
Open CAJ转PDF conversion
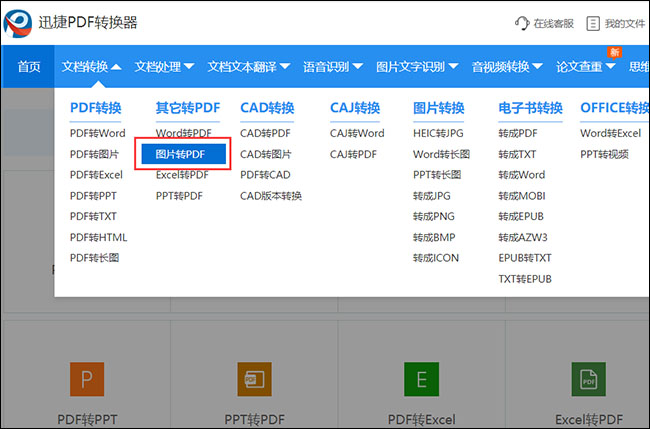(x=353, y=154)
